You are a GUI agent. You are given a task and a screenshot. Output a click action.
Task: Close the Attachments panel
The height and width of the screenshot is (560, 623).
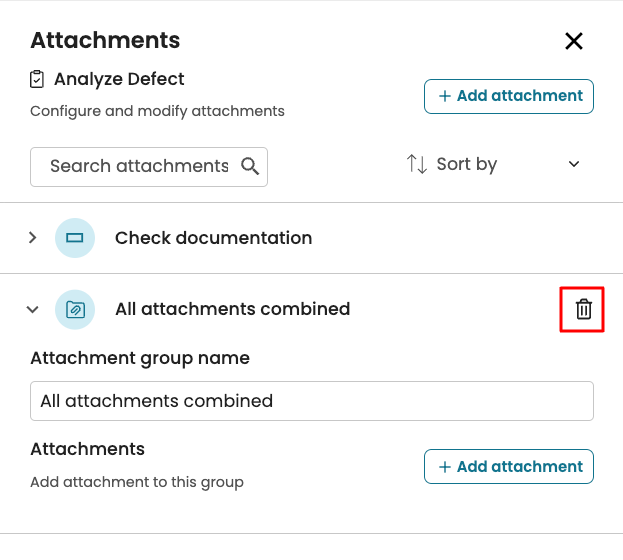pyautogui.click(x=574, y=41)
